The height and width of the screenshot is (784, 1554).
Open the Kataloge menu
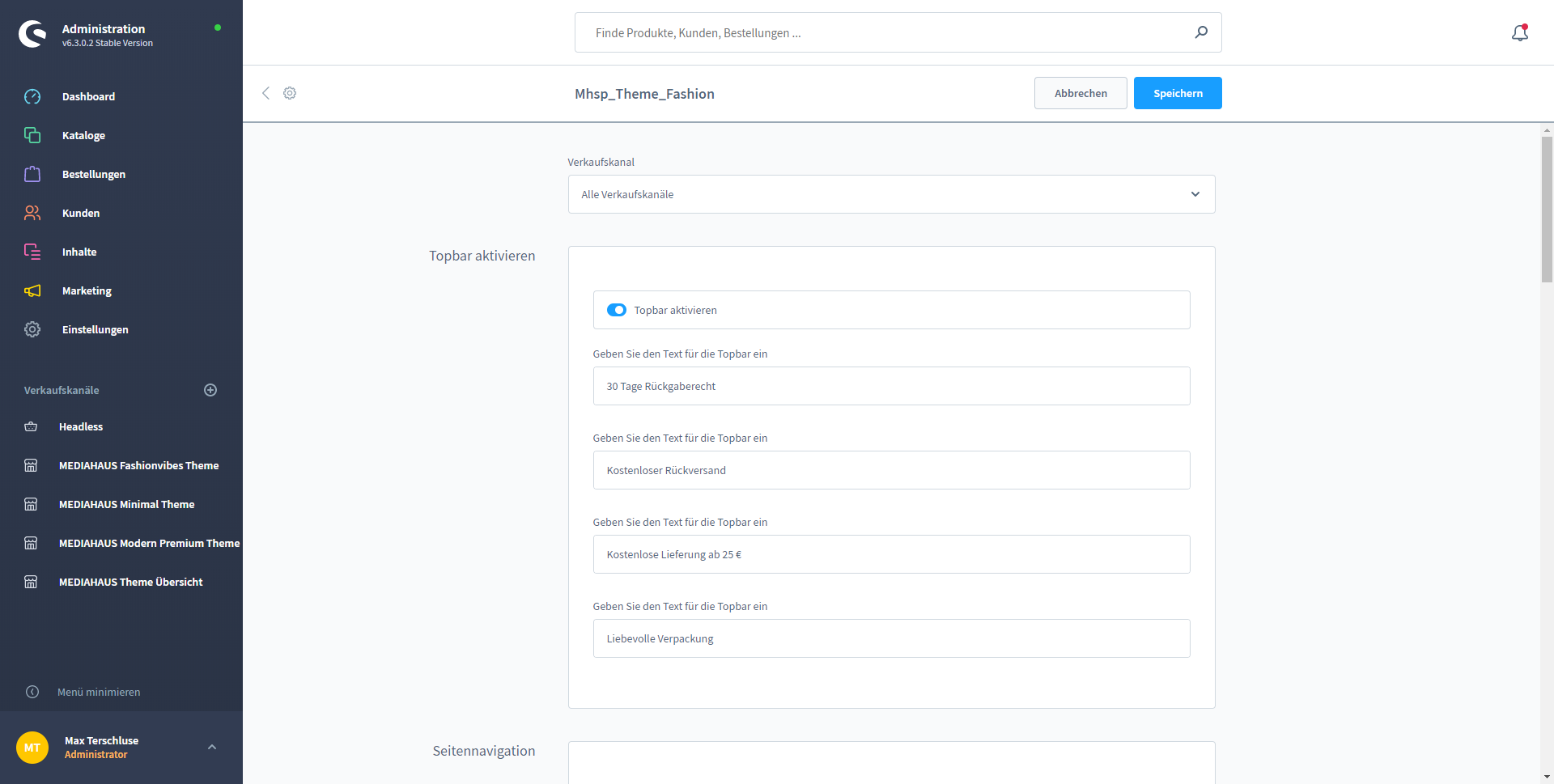tap(83, 135)
